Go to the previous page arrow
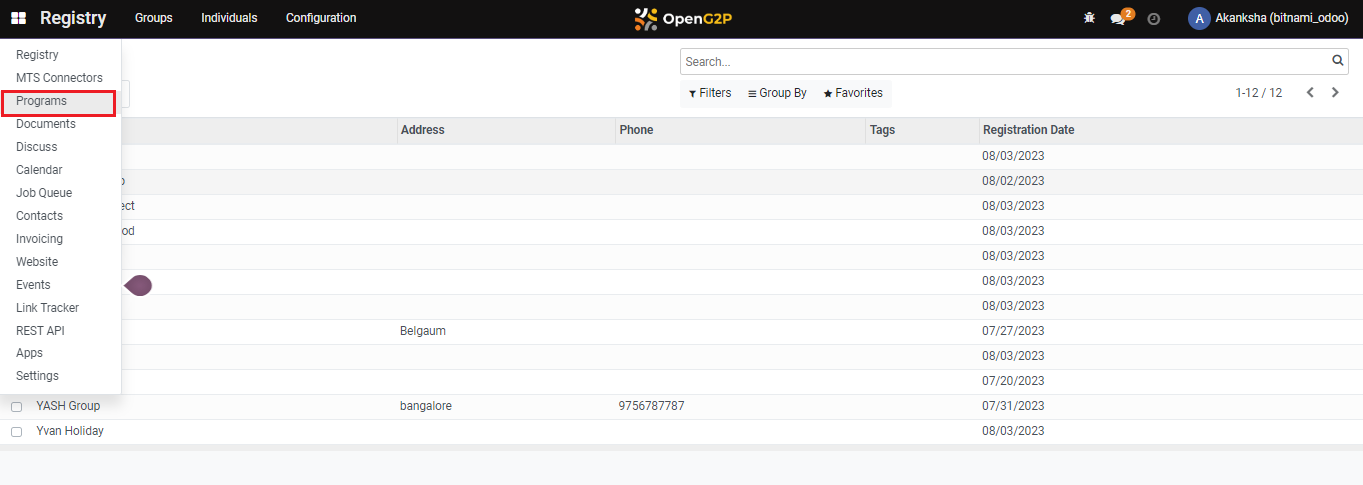Image resolution: width=1363 pixels, height=485 pixels. click(x=1310, y=93)
